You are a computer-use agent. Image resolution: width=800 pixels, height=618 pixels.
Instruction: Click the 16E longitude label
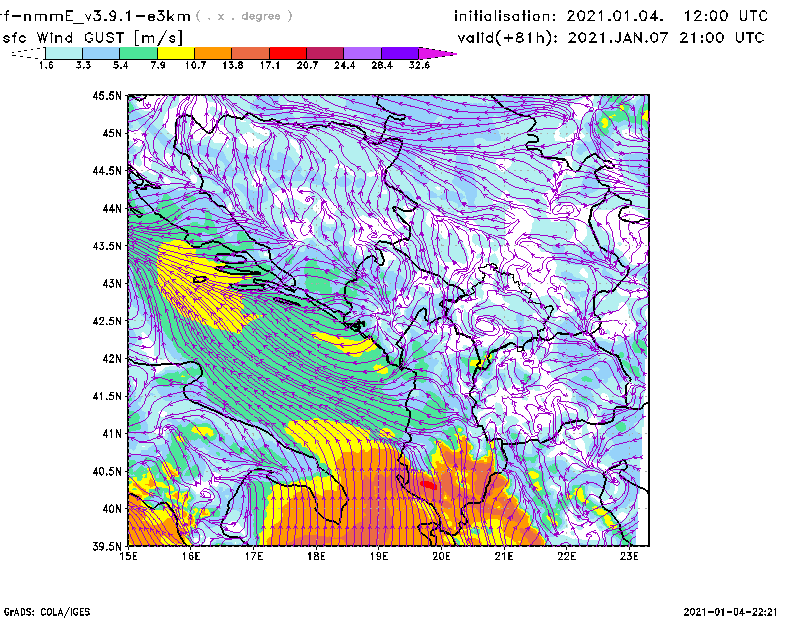[191, 557]
